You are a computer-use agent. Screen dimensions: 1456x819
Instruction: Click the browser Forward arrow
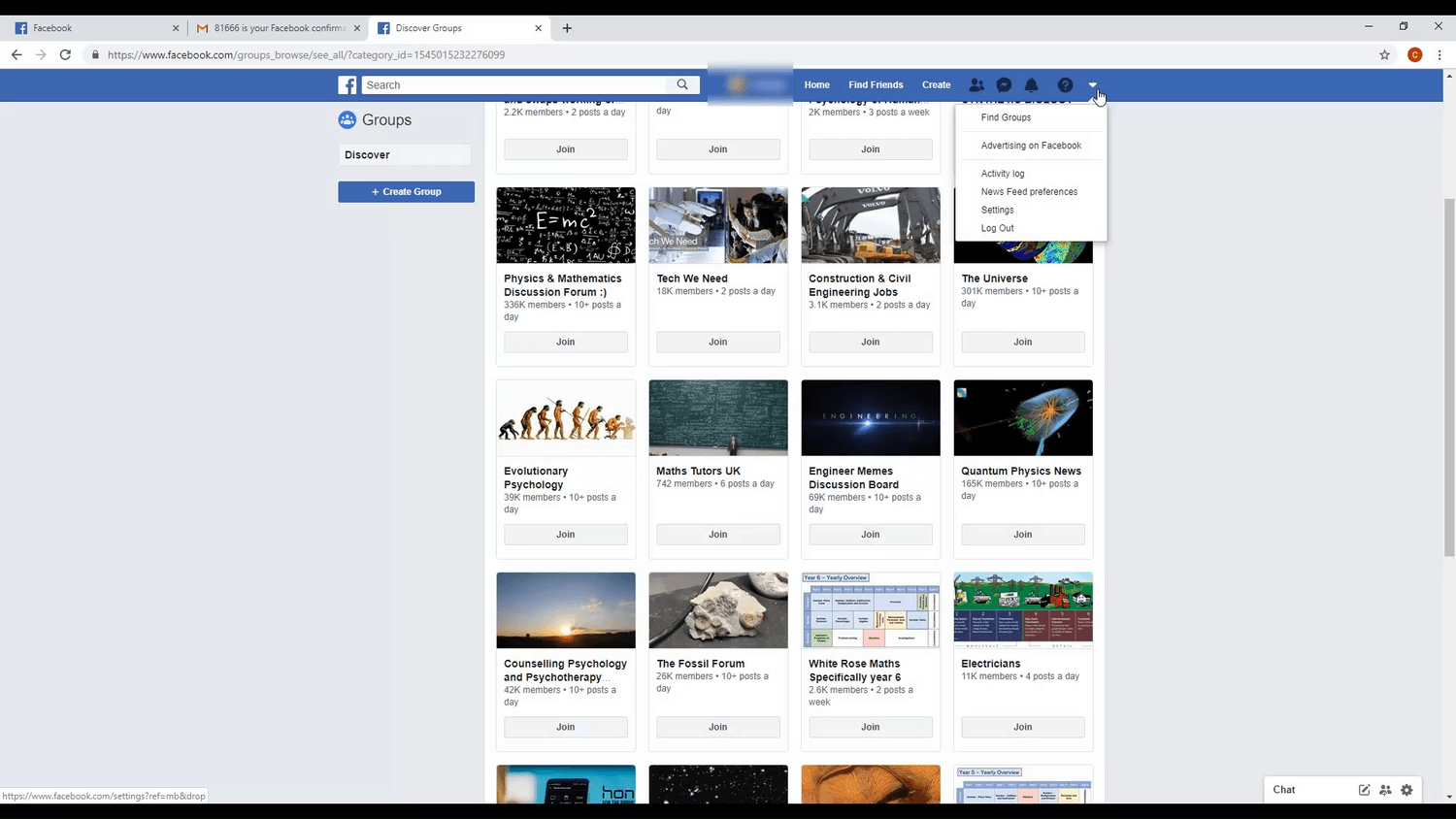[x=41, y=55]
